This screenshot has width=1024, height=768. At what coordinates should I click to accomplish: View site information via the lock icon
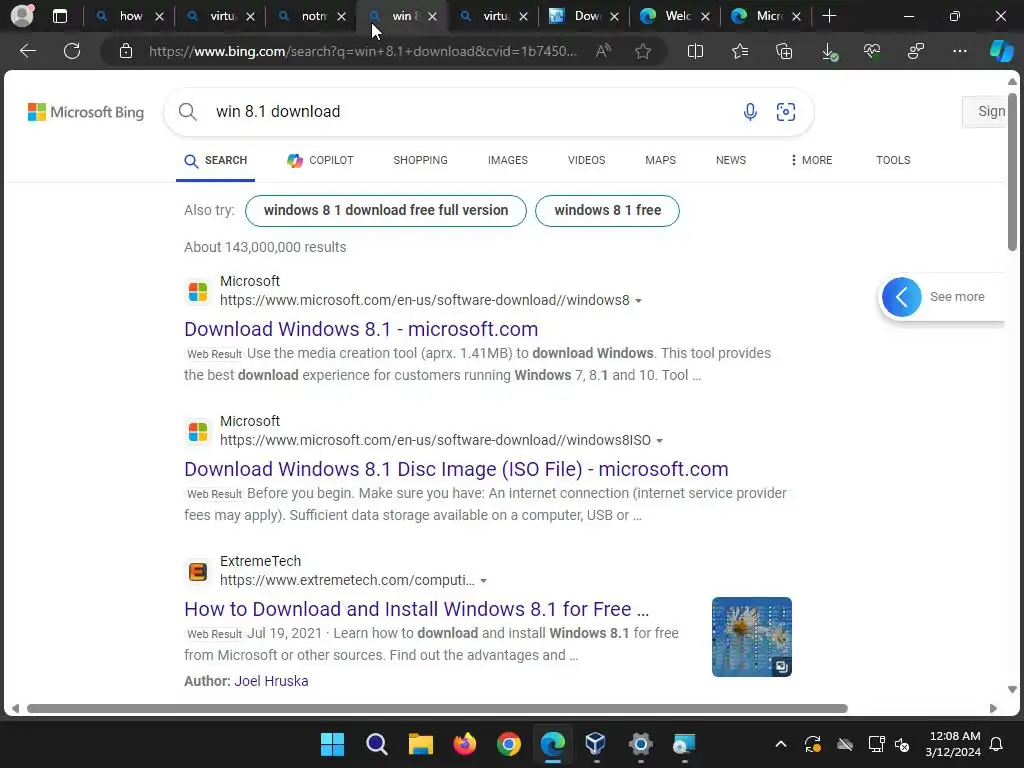pyautogui.click(x=126, y=51)
